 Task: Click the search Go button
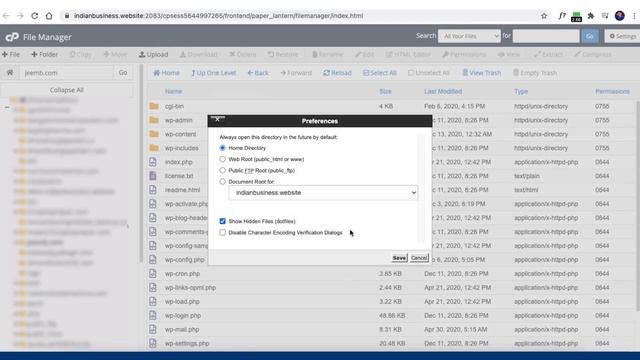pyautogui.click(x=590, y=36)
